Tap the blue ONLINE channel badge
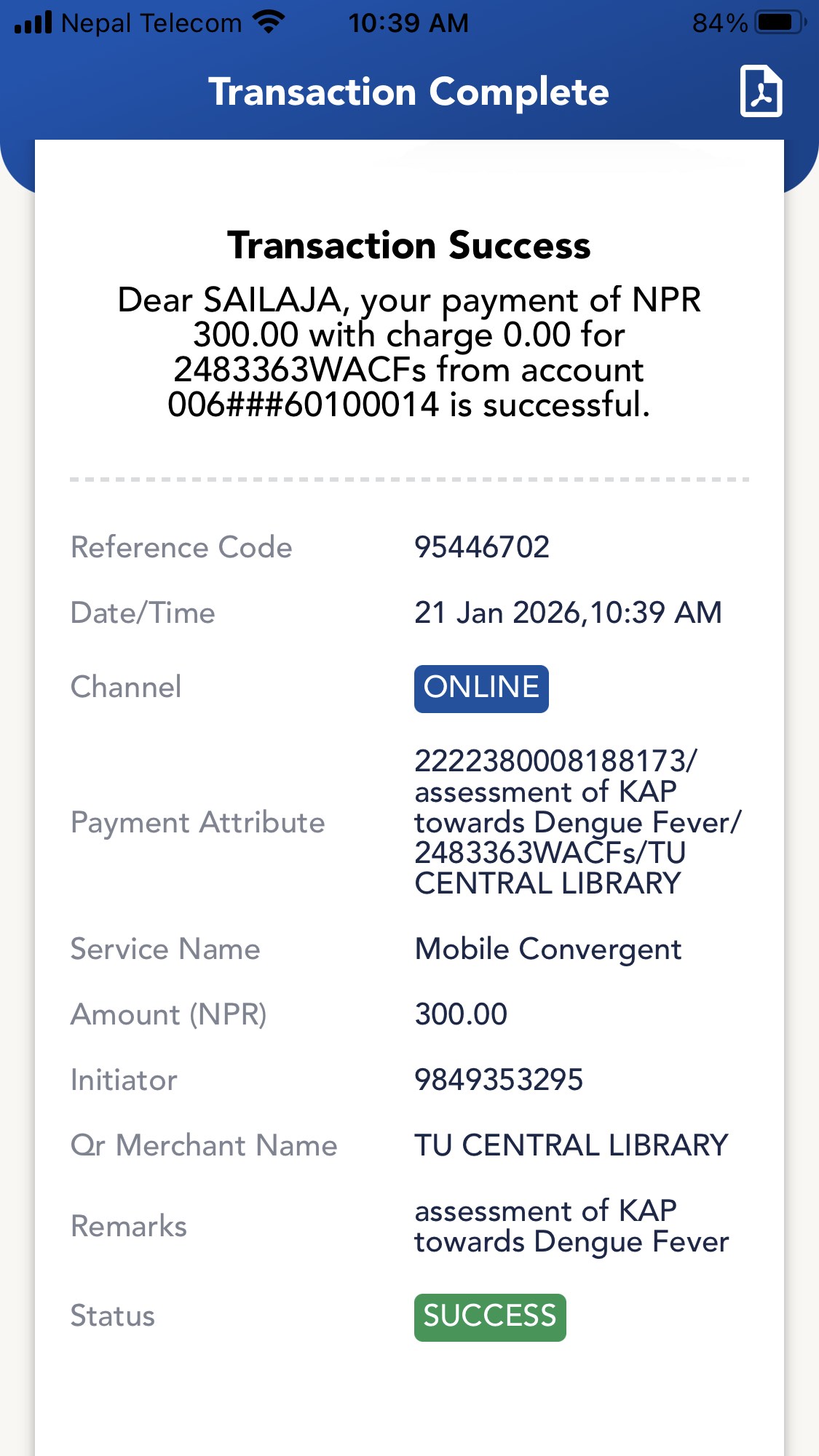 click(x=481, y=688)
